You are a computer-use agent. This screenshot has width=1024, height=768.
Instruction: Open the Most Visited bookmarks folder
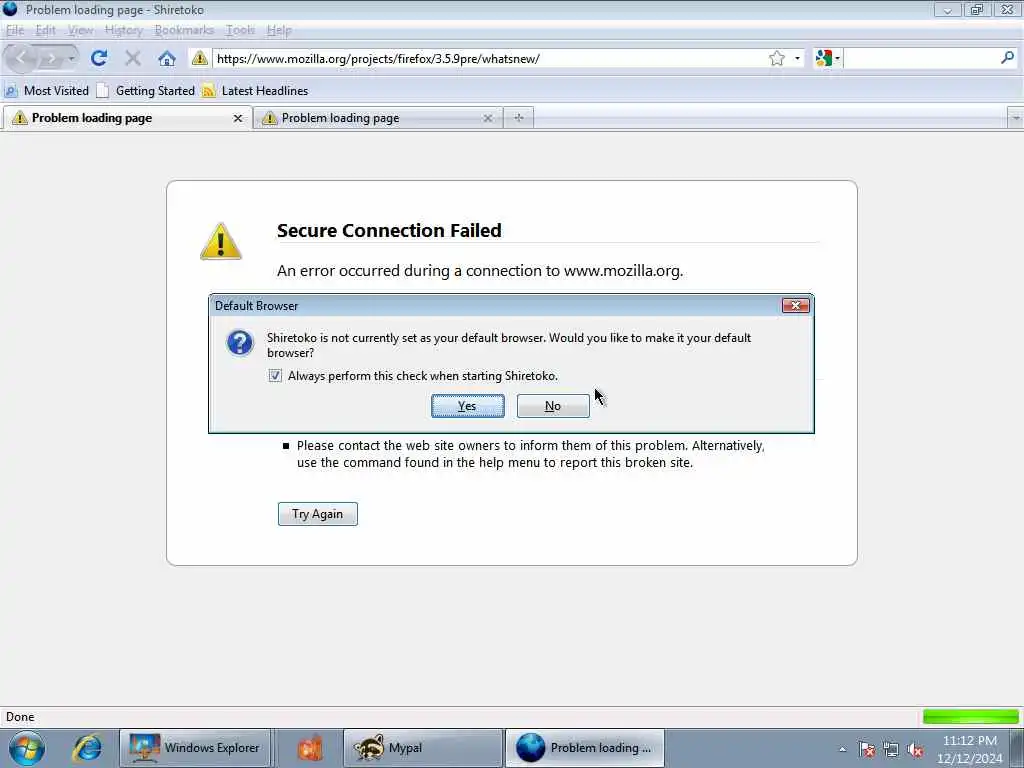46,91
